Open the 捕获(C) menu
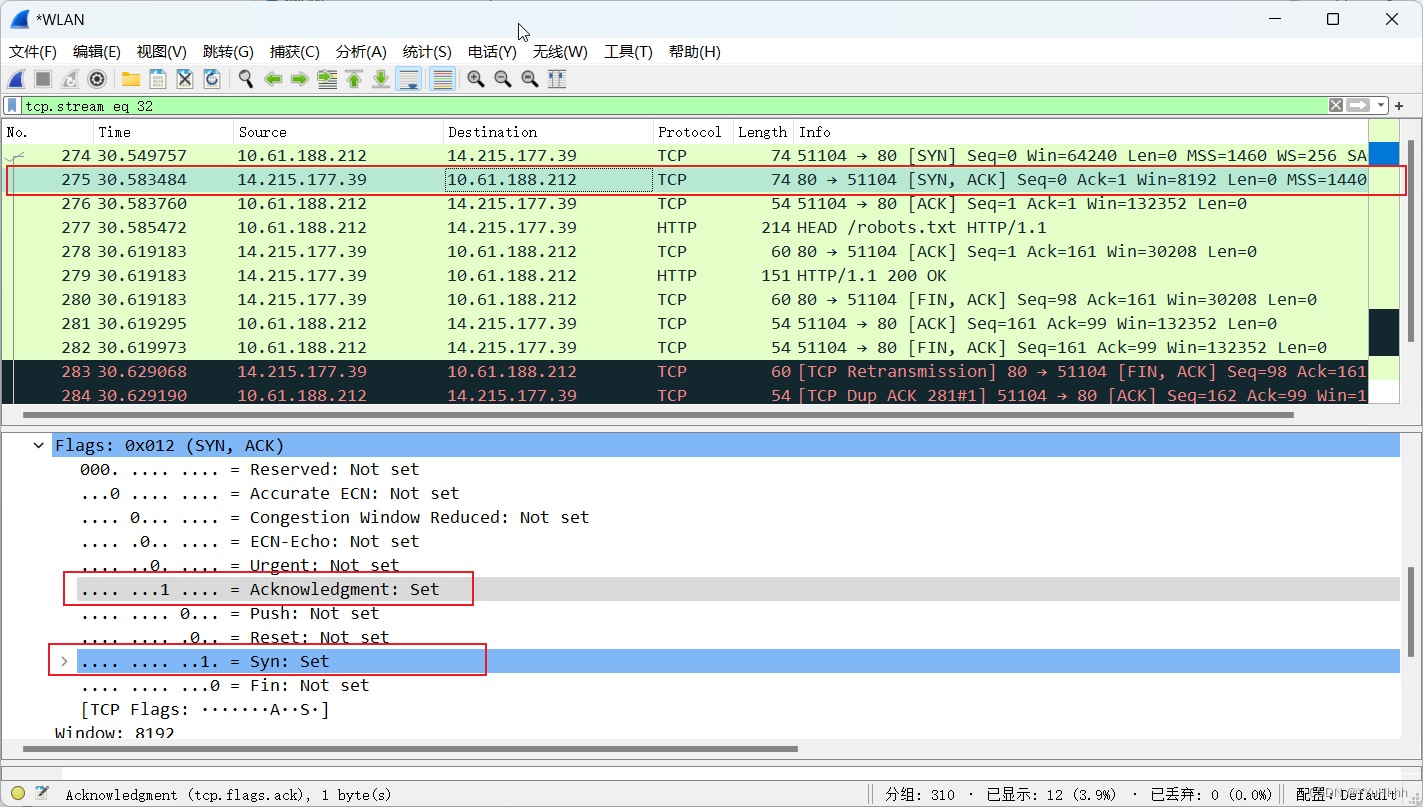Screen dimensions: 1423x807 (x=295, y=52)
